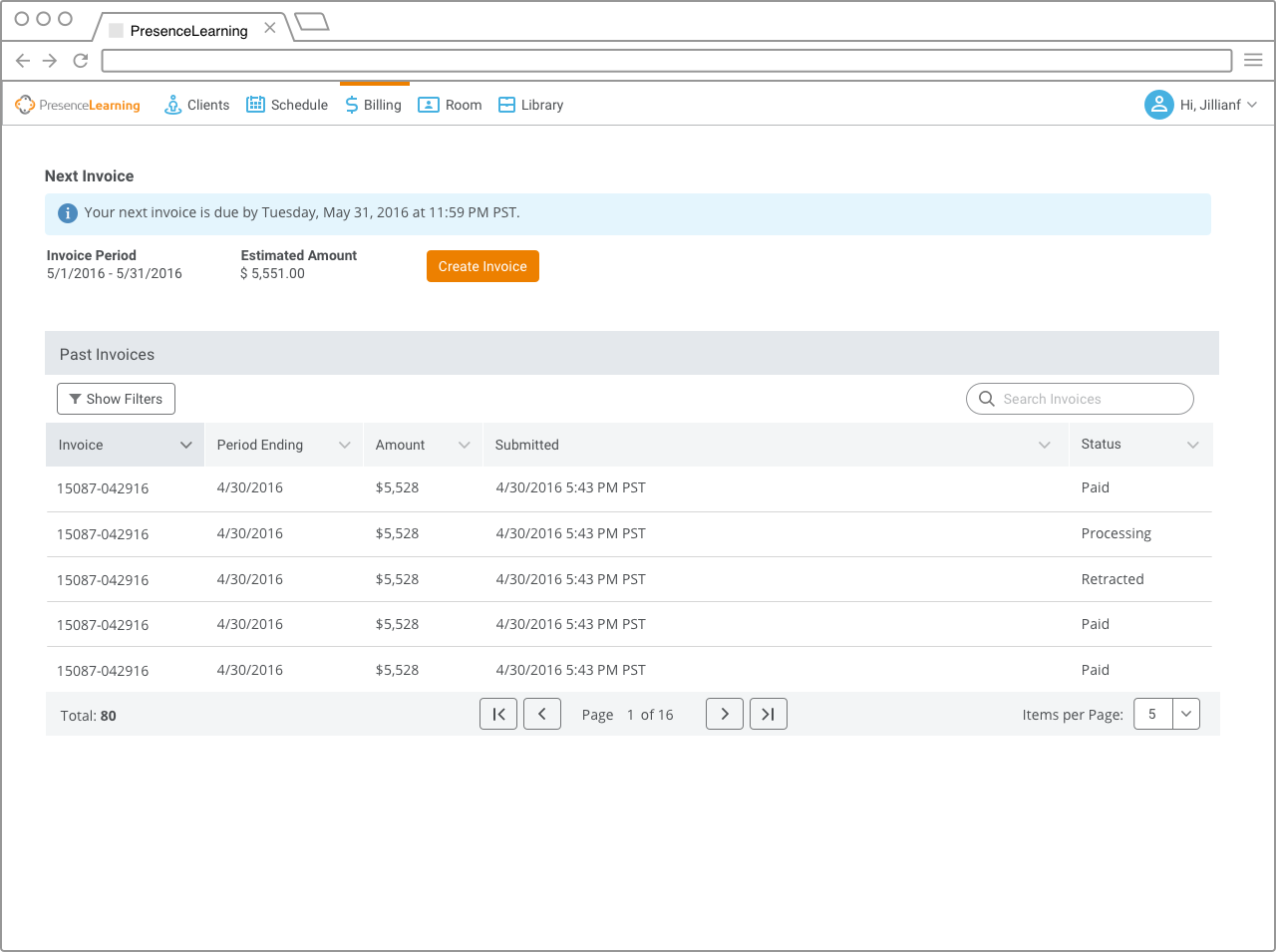Click the Clients person icon
This screenshot has width=1276, height=952.
click(172, 105)
